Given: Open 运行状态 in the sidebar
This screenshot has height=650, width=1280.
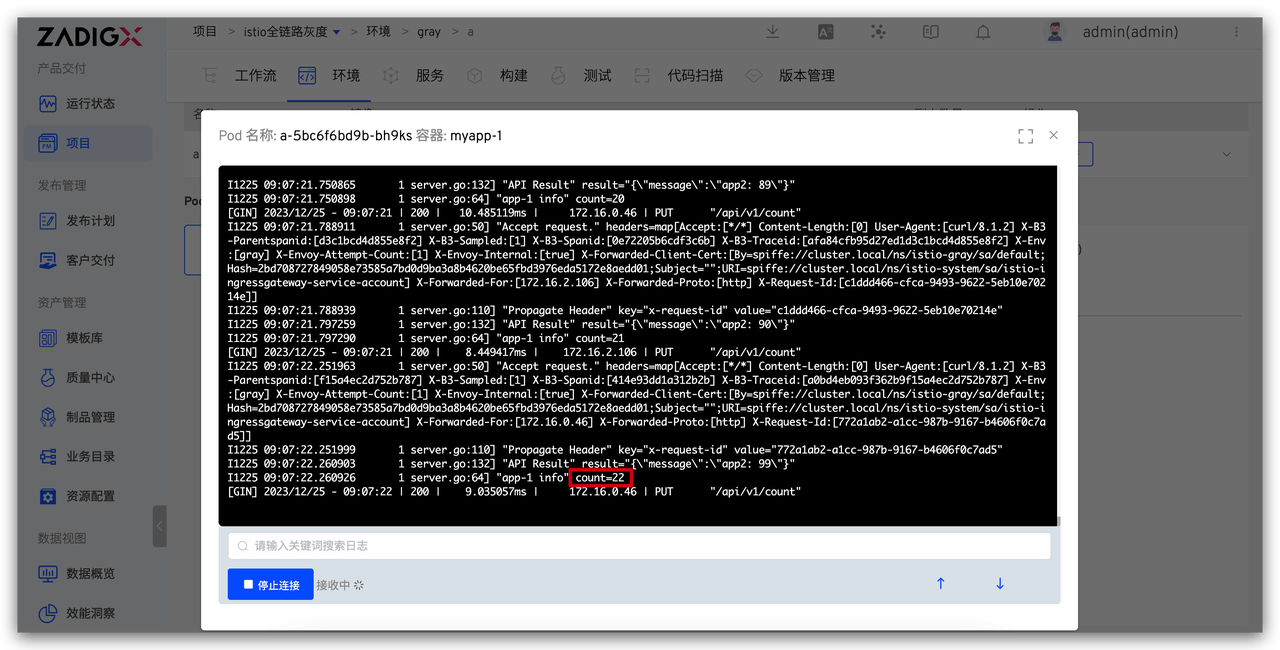Looking at the screenshot, I should coord(90,104).
